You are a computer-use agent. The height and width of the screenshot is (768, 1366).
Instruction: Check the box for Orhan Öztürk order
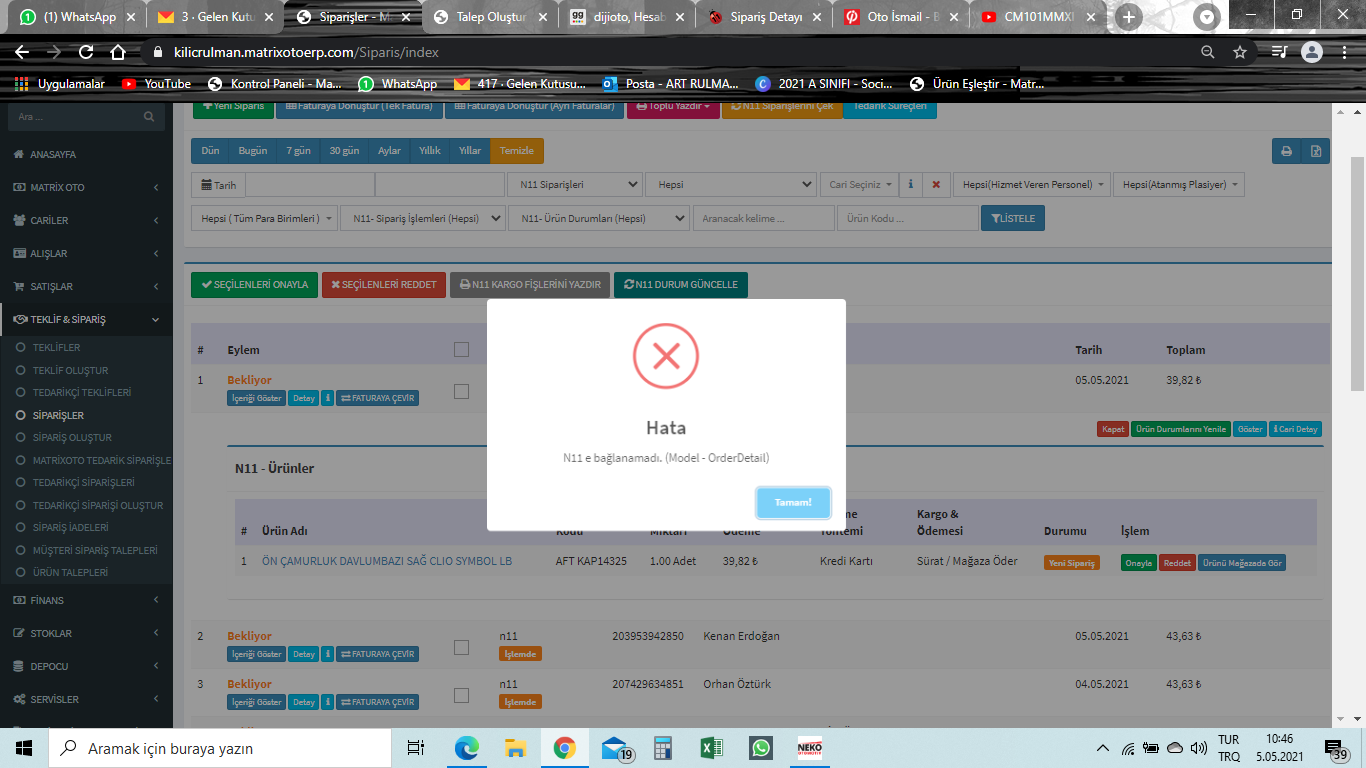(461, 695)
